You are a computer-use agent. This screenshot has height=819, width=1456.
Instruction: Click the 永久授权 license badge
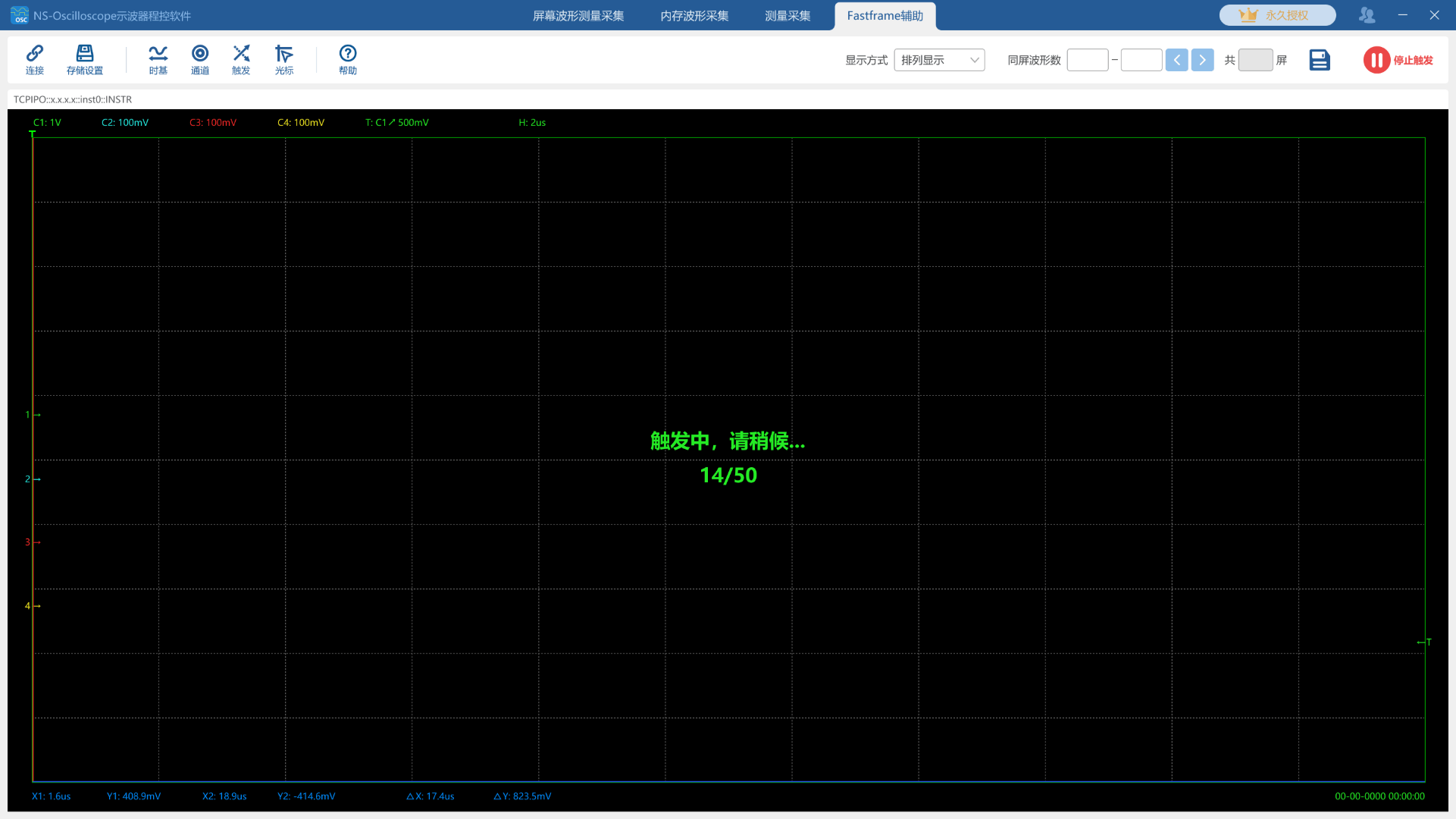(x=1277, y=15)
